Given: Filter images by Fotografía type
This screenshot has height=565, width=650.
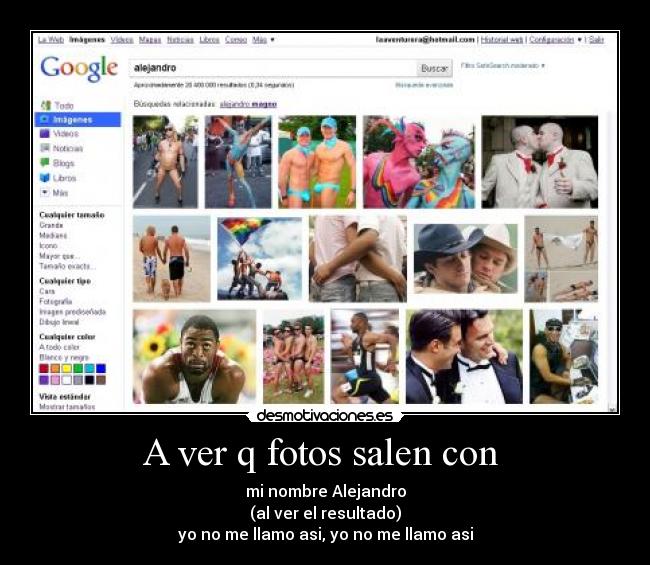Looking at the screenshot, I should click(56, 301).
